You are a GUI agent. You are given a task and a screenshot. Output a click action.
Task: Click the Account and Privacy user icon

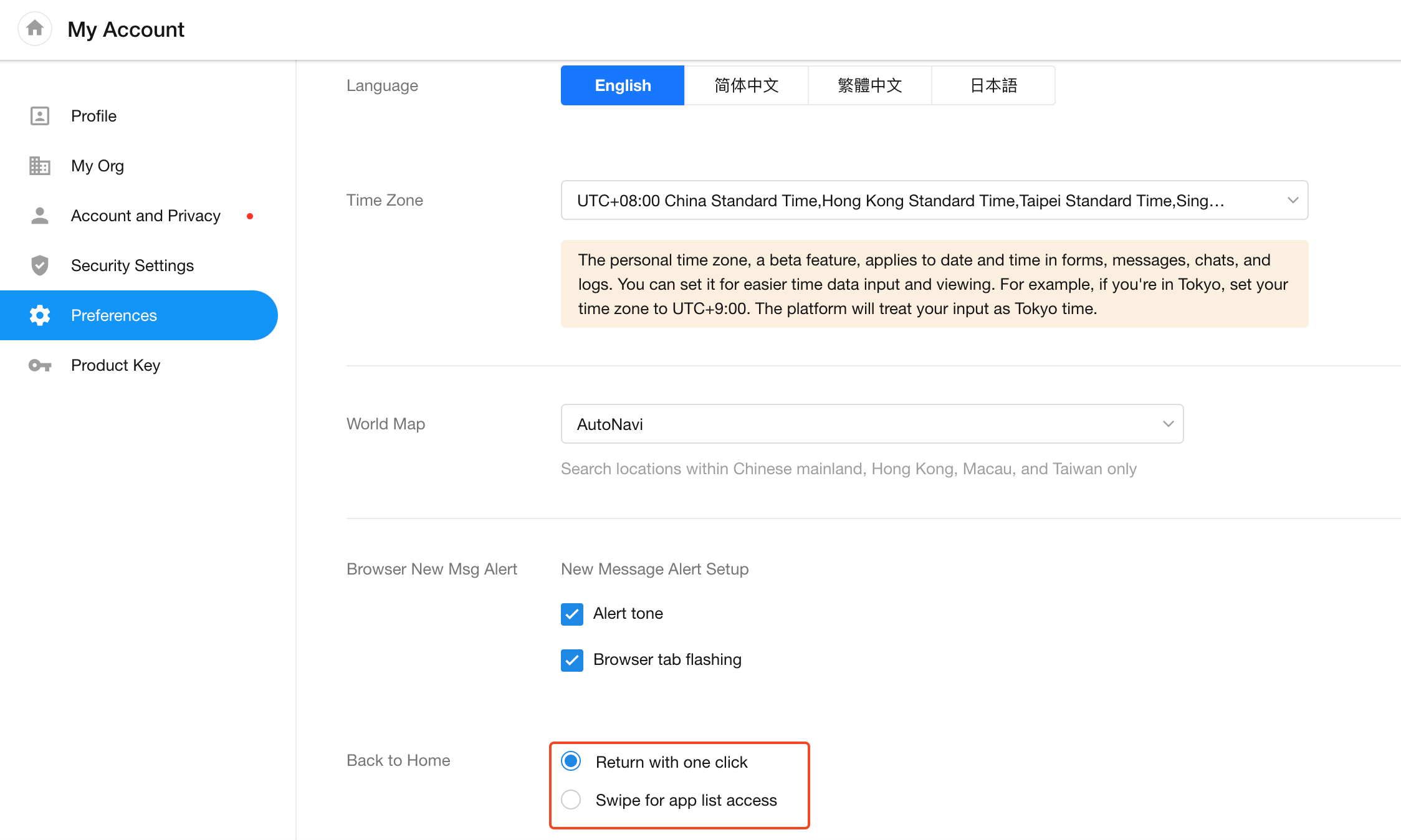pyautogui.click(x=40, y=216)
